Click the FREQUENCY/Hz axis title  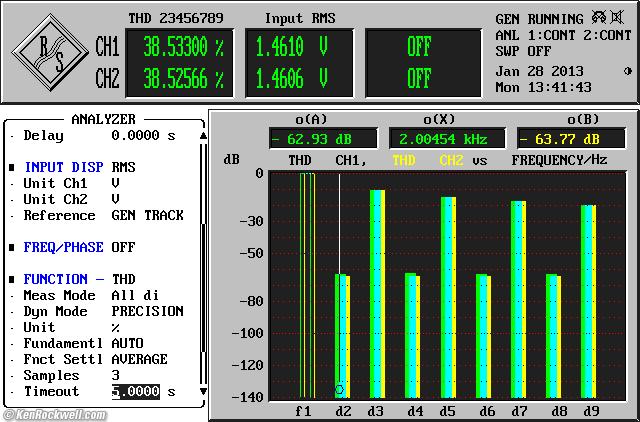point(559,160)
